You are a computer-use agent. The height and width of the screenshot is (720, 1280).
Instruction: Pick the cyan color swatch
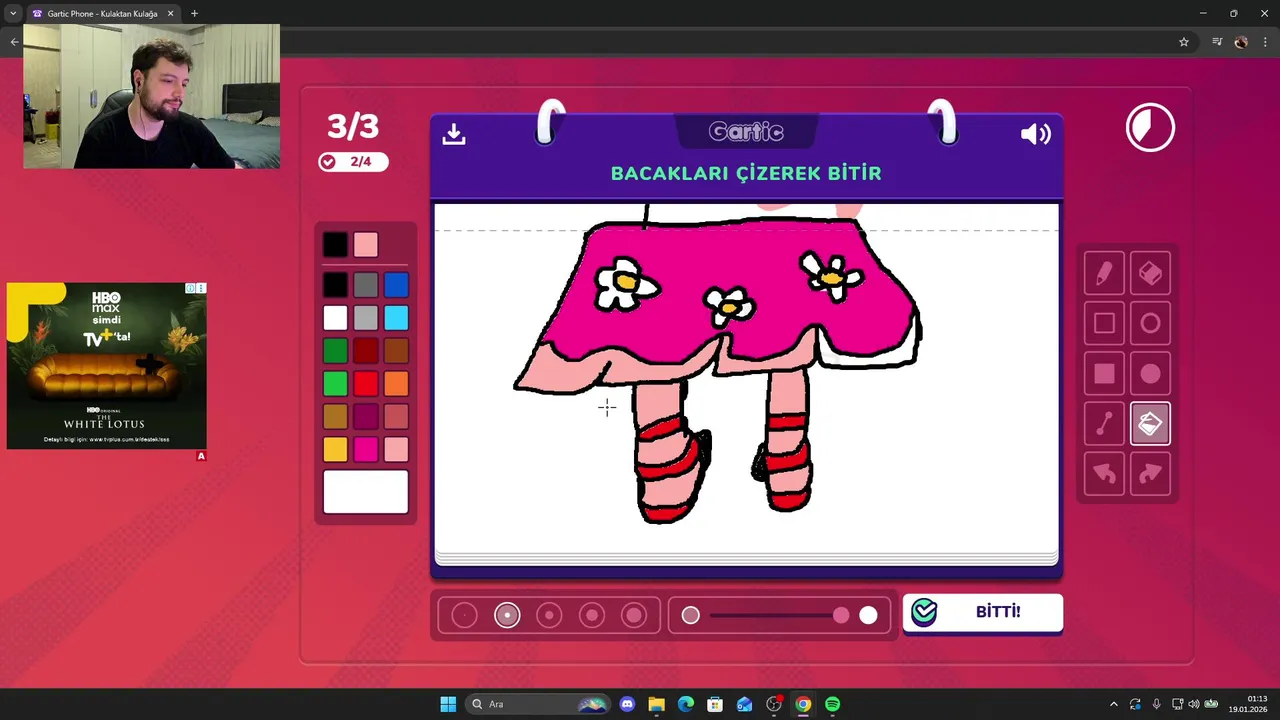pos(396,319)
